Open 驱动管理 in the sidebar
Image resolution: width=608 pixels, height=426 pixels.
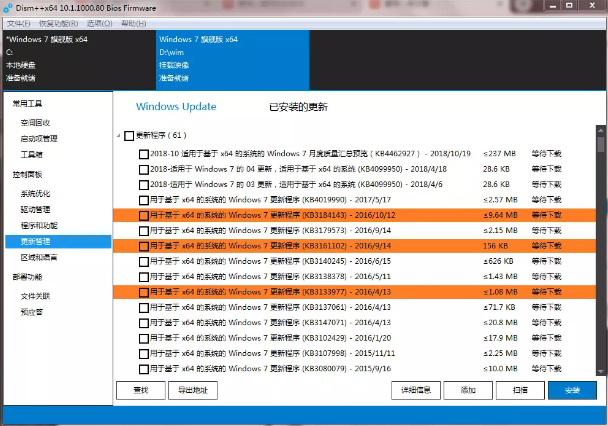(x=35, y=210)
